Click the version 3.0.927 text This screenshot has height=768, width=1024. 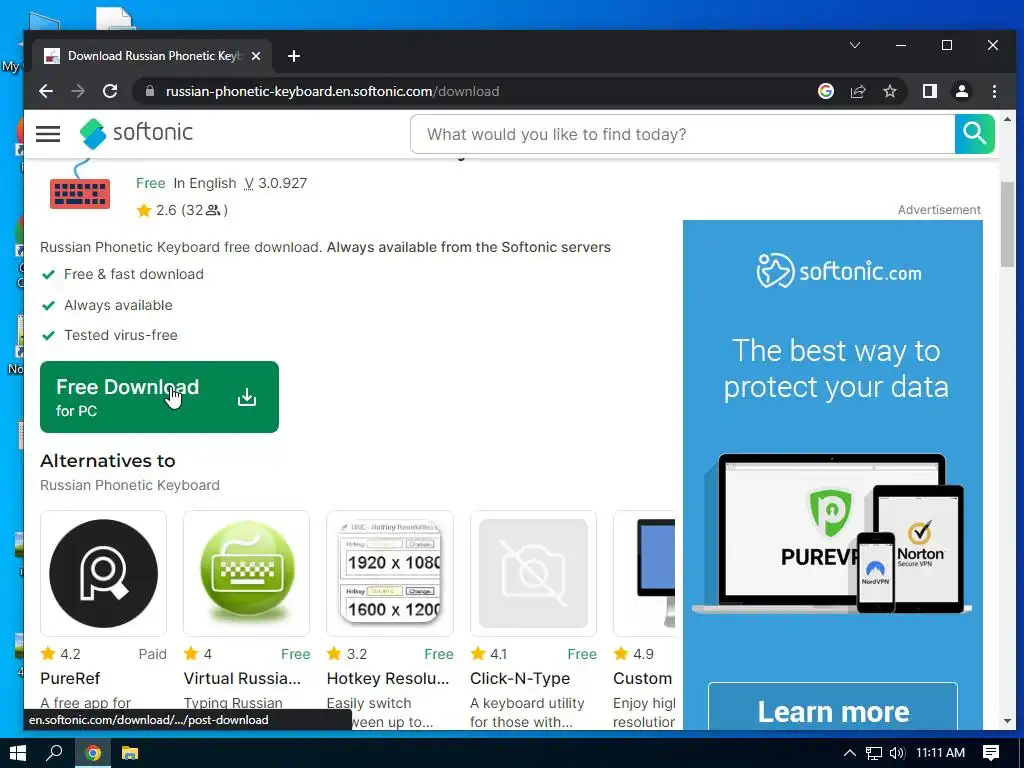pyautogui.click(x=282, y=184)
